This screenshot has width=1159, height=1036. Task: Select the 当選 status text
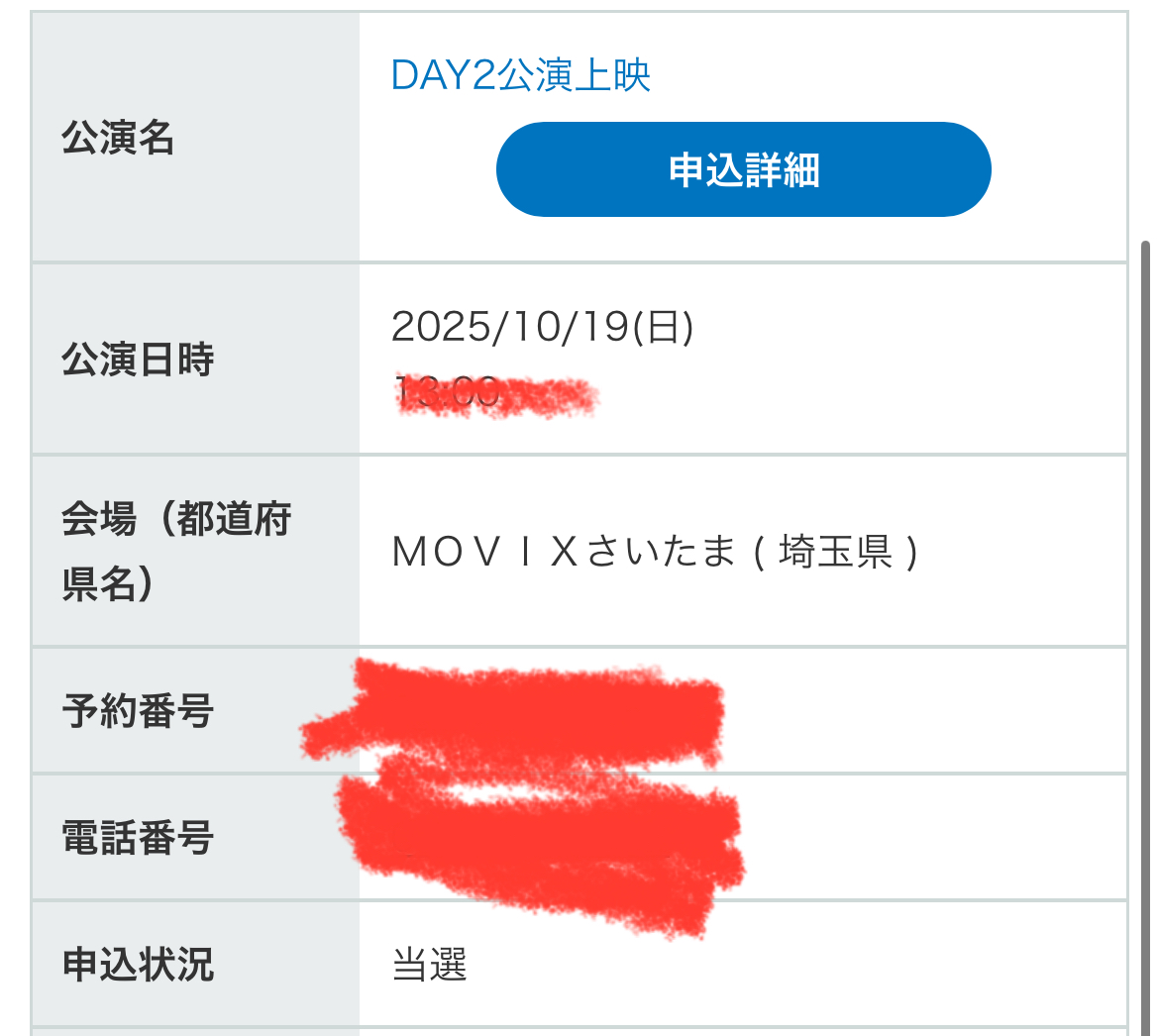tap(429, 965)
